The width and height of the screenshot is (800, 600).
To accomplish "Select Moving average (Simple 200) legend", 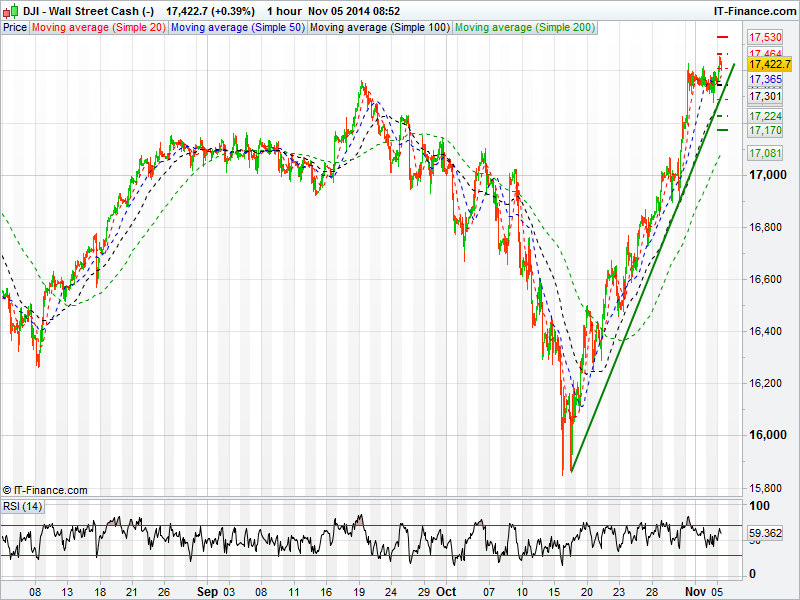I will 525,28.
